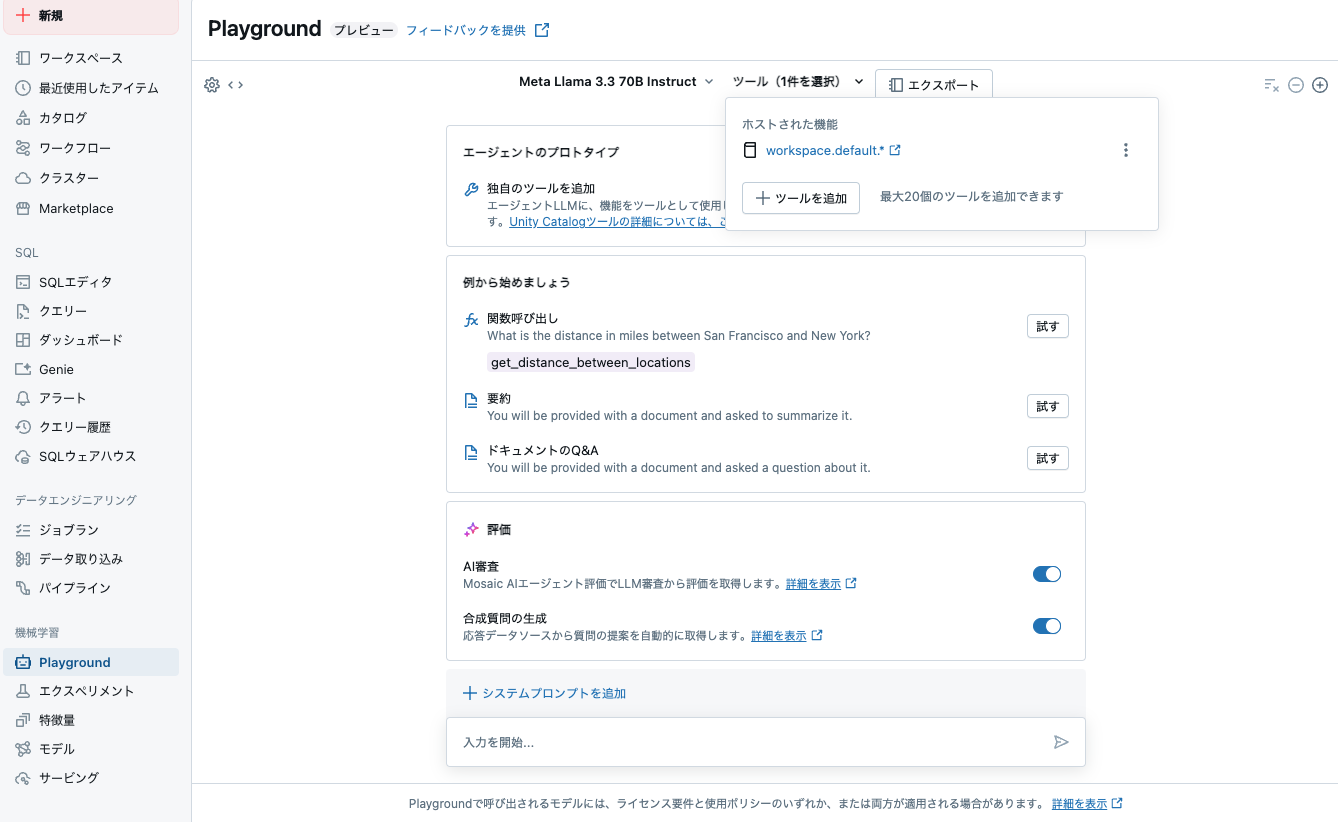
Task: Open the workspace.default kebab menu
Action: 1126,149
